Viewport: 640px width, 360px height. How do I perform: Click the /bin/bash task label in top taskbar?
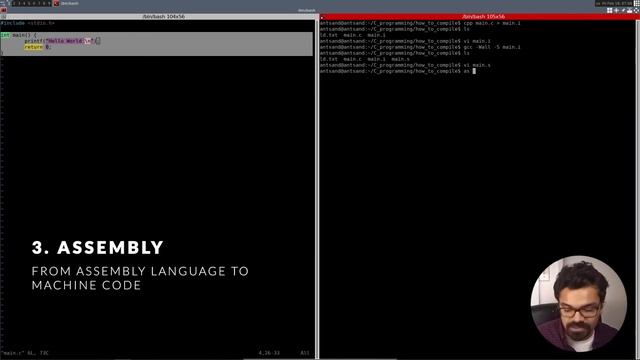point(70,3)
